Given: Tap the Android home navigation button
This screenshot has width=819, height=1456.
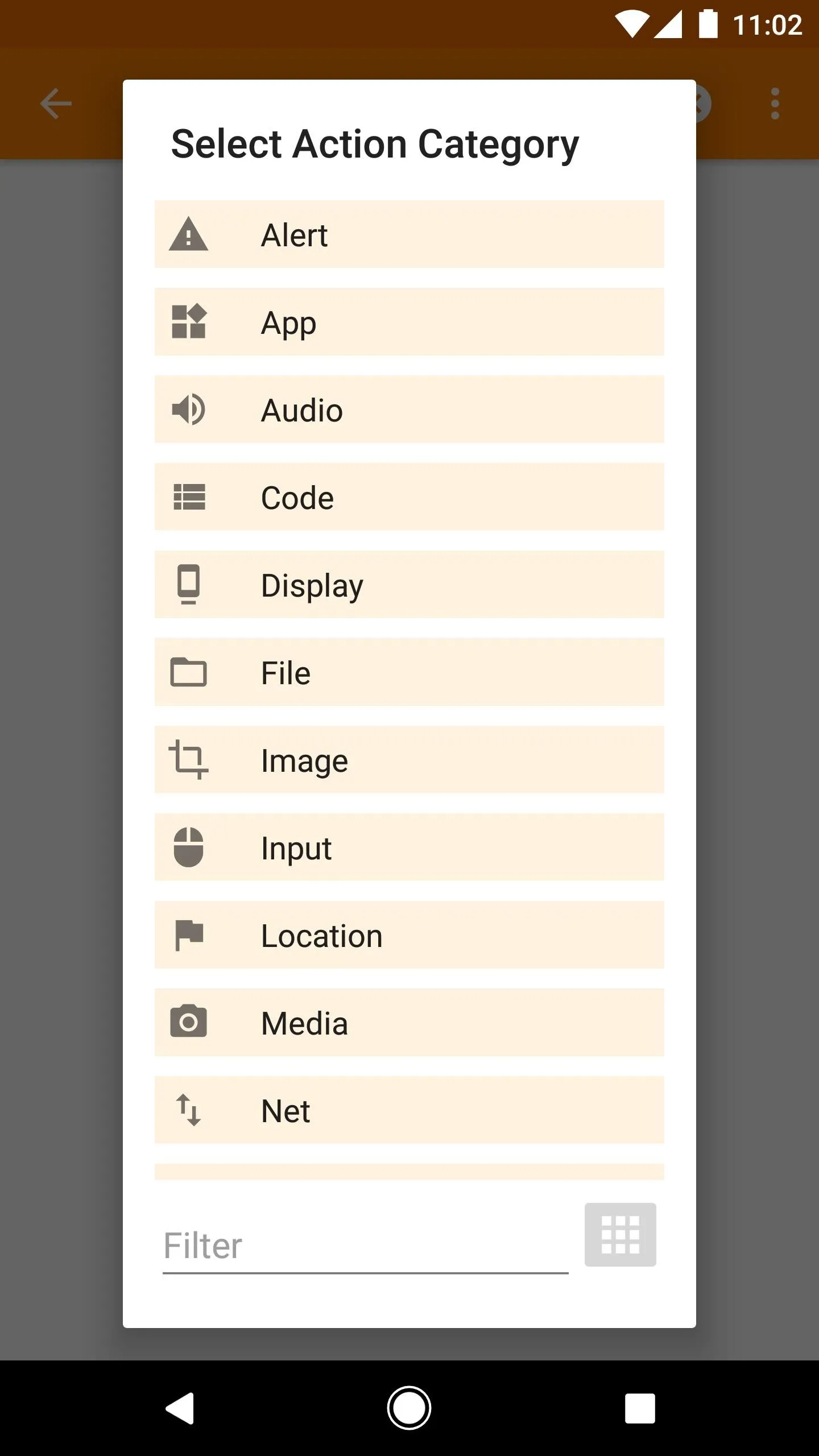Looking at the screenshot, I should tap(409, 1408).
